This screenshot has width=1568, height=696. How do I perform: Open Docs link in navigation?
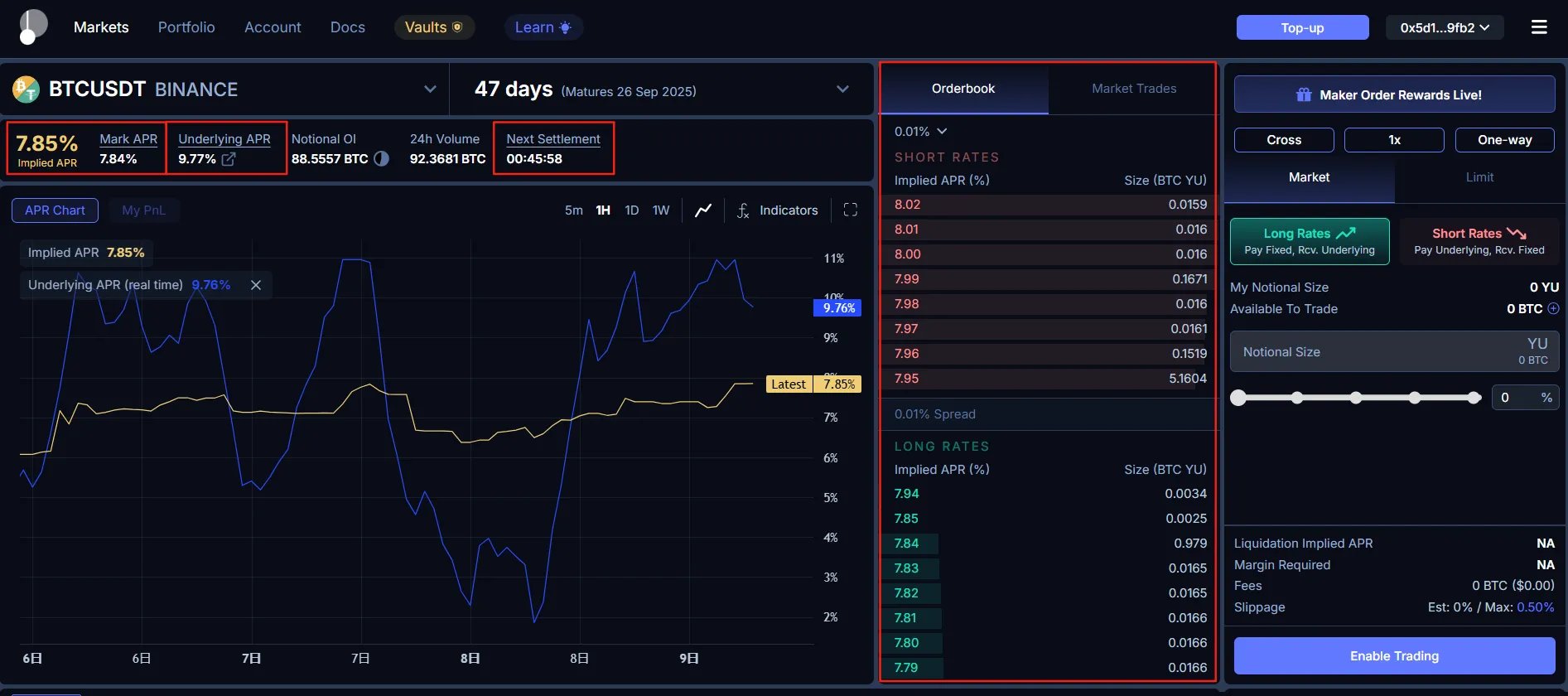[x=348, y=27]
